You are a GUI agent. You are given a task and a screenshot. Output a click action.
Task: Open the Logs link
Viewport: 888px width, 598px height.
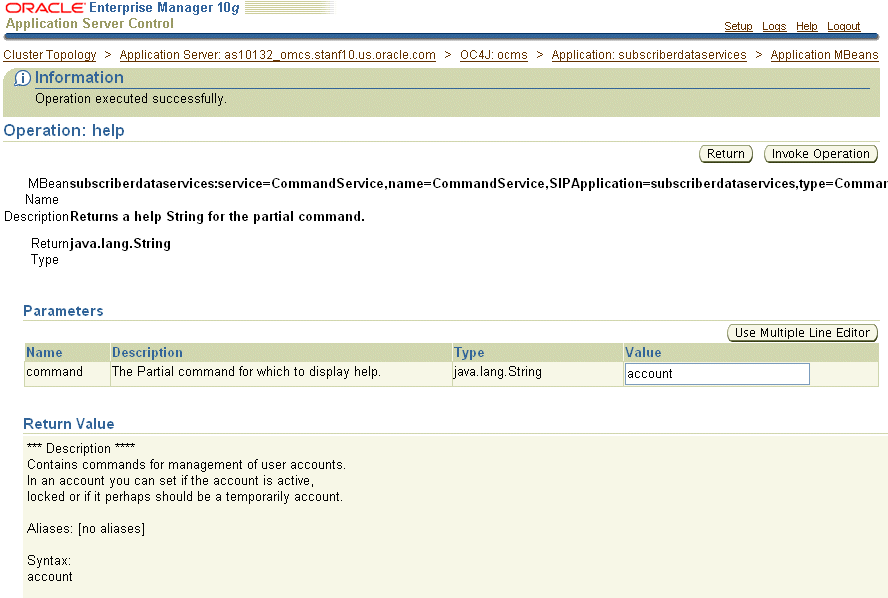coord(774,26)
